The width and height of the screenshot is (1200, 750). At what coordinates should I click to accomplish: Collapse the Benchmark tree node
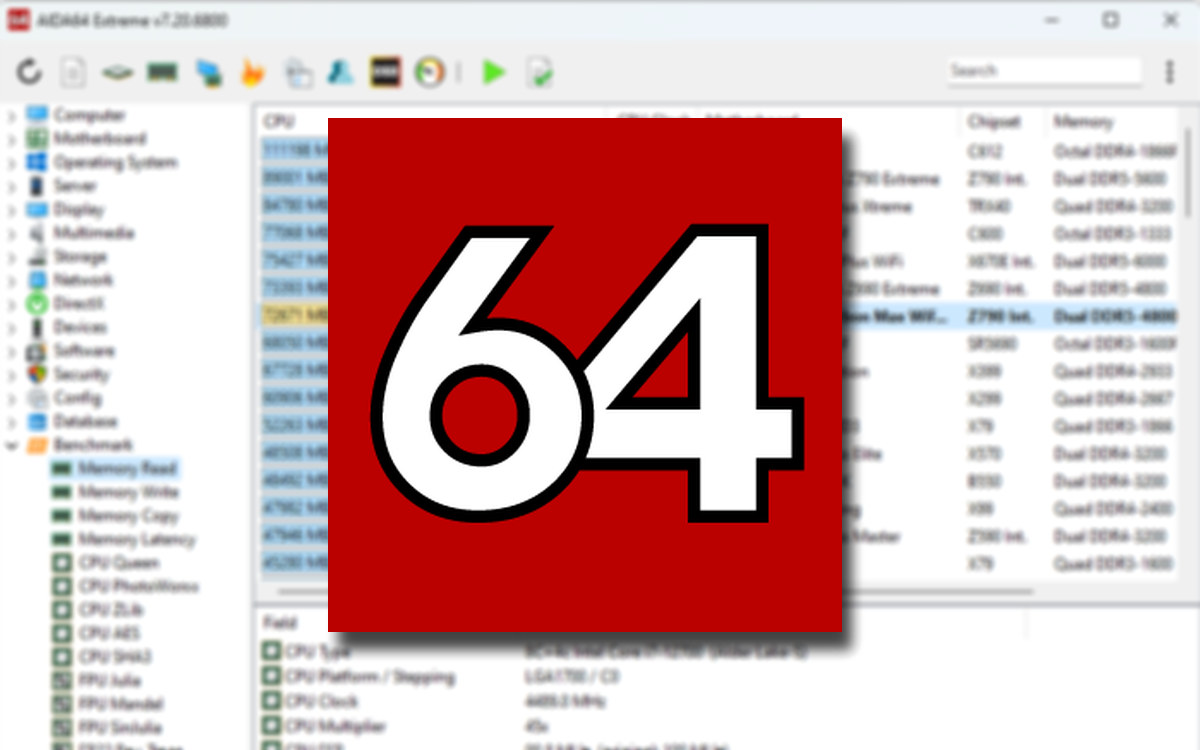10,445
